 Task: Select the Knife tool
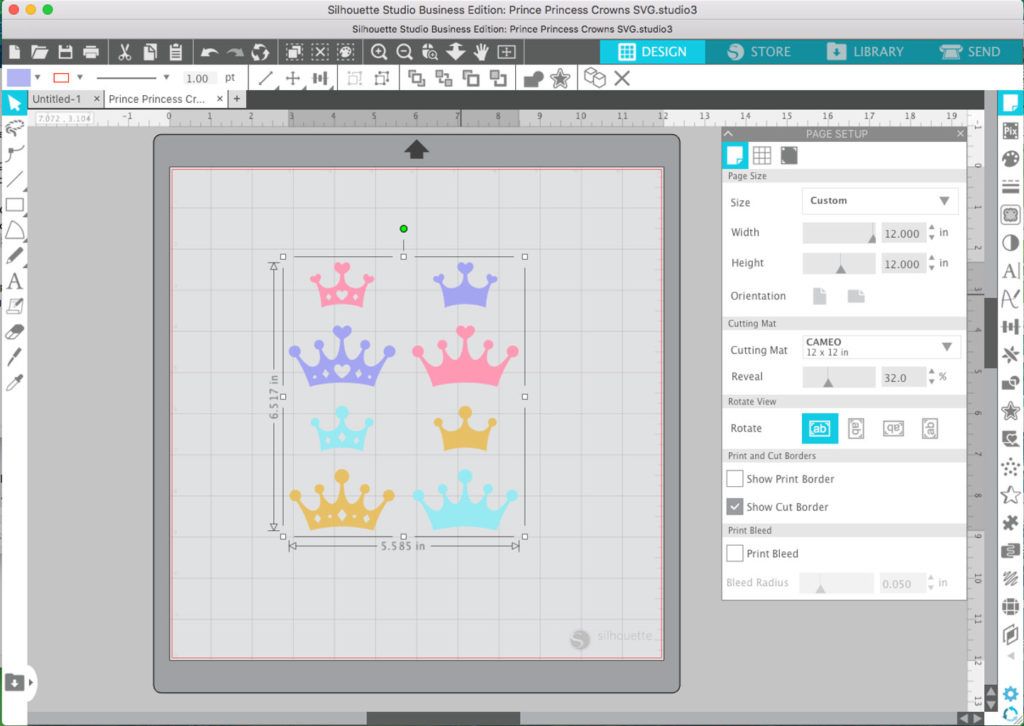coord(14,357)
